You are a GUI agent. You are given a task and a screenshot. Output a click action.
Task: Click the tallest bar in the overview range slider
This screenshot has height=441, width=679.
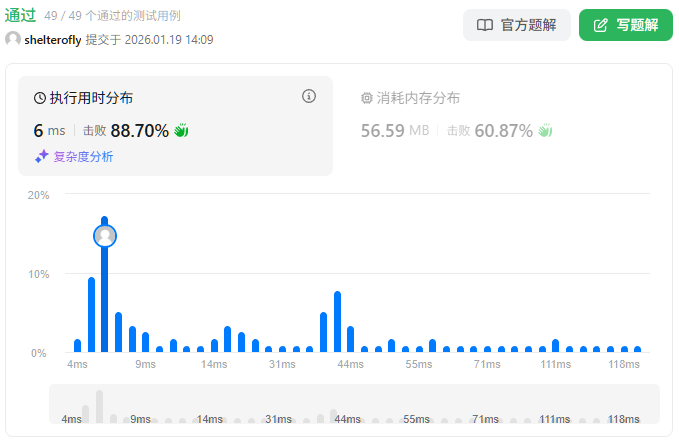(99, 406)
